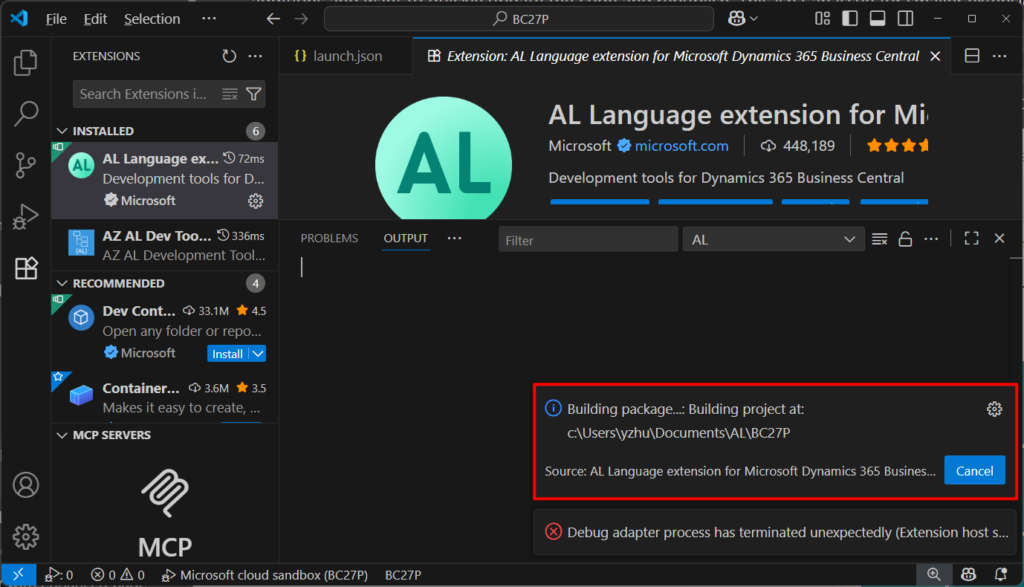Open the notification settings gear icon
This screenshot has height=587, width=1024.
coord(993,409)
